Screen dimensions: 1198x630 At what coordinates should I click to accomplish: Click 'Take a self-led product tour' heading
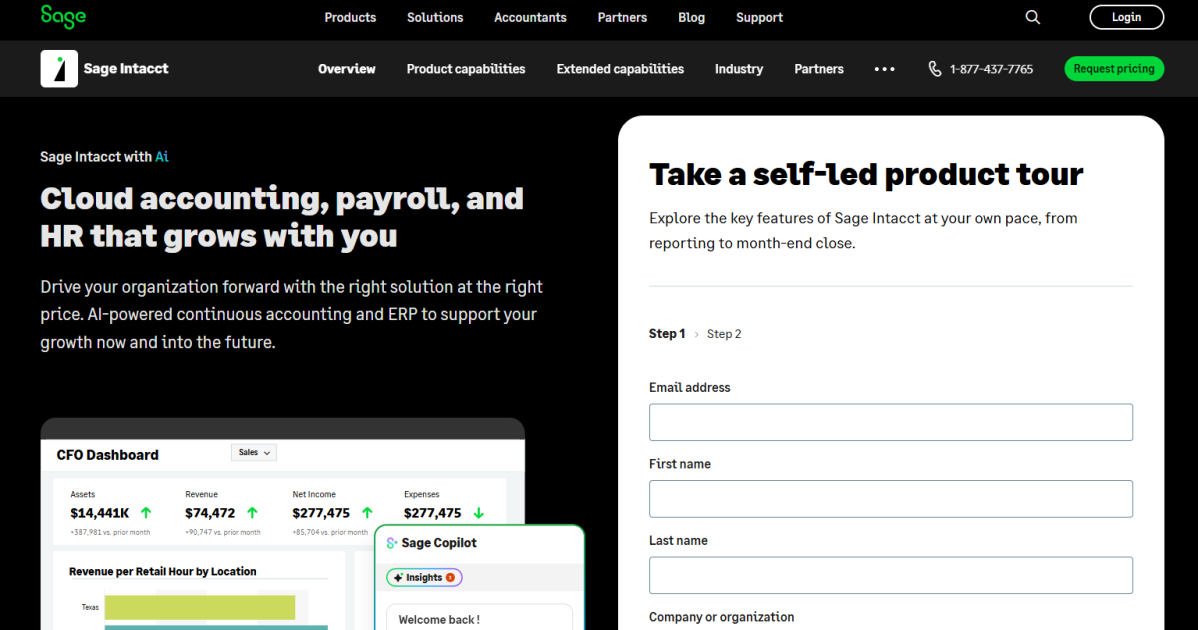866,174
